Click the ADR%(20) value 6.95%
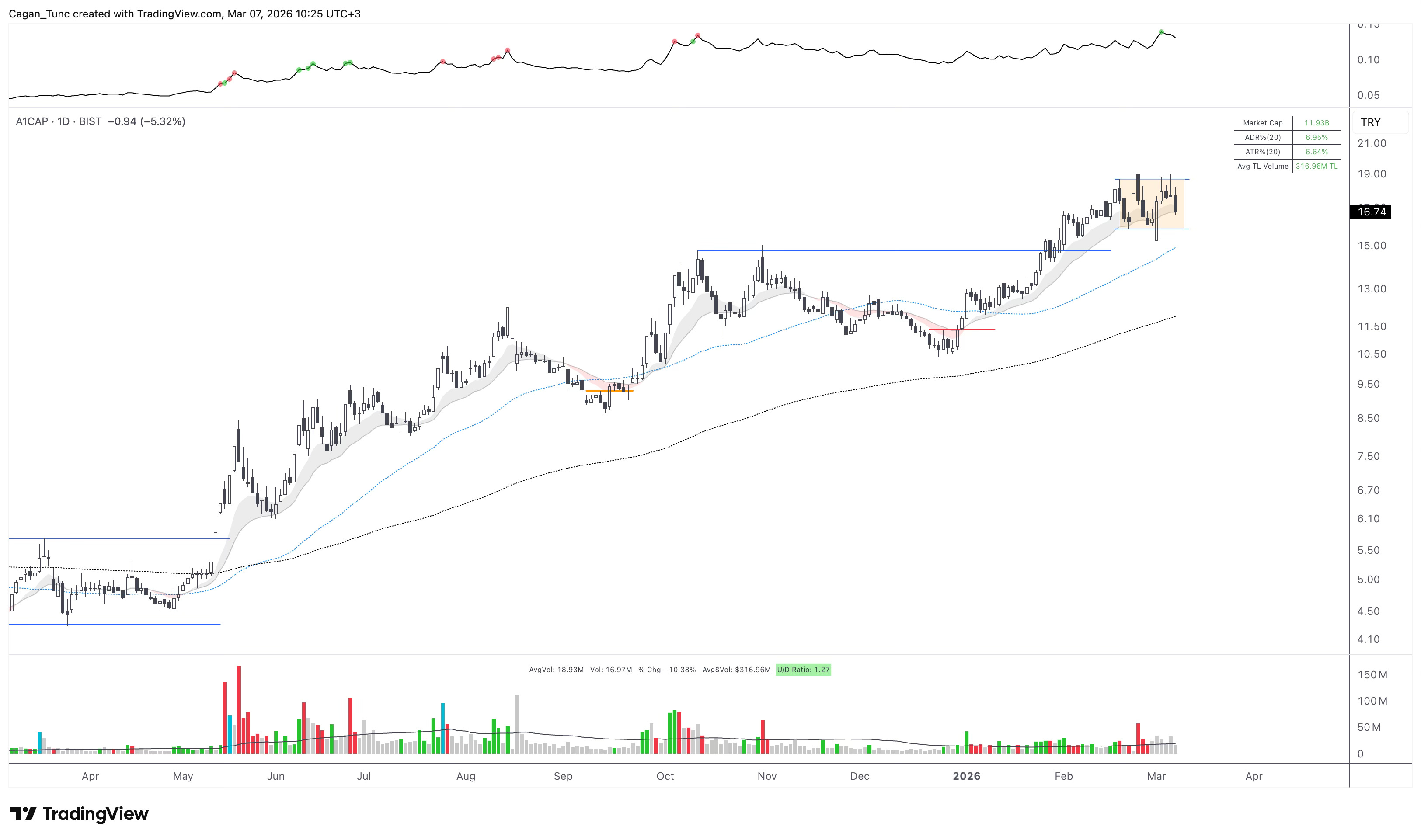Screen dimensions: 1421x840 [1316, 138]
